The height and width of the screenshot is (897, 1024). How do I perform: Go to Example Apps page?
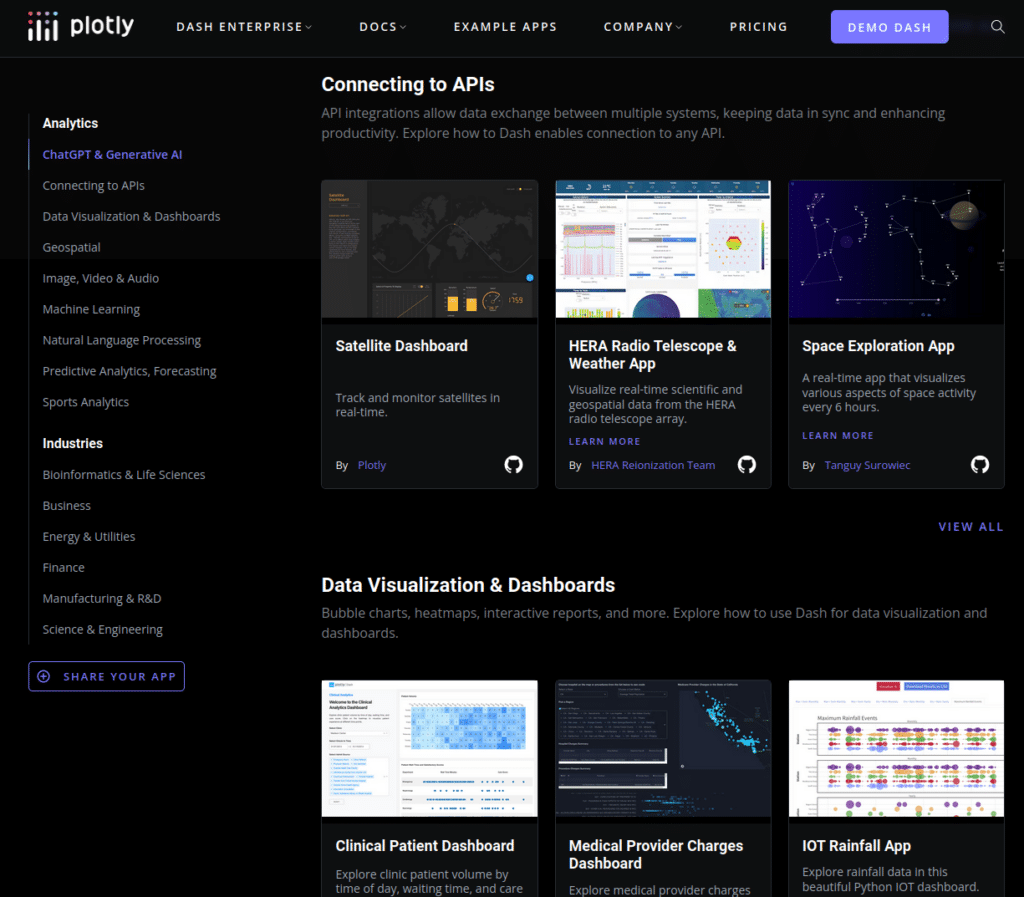[x=505, y=27]
